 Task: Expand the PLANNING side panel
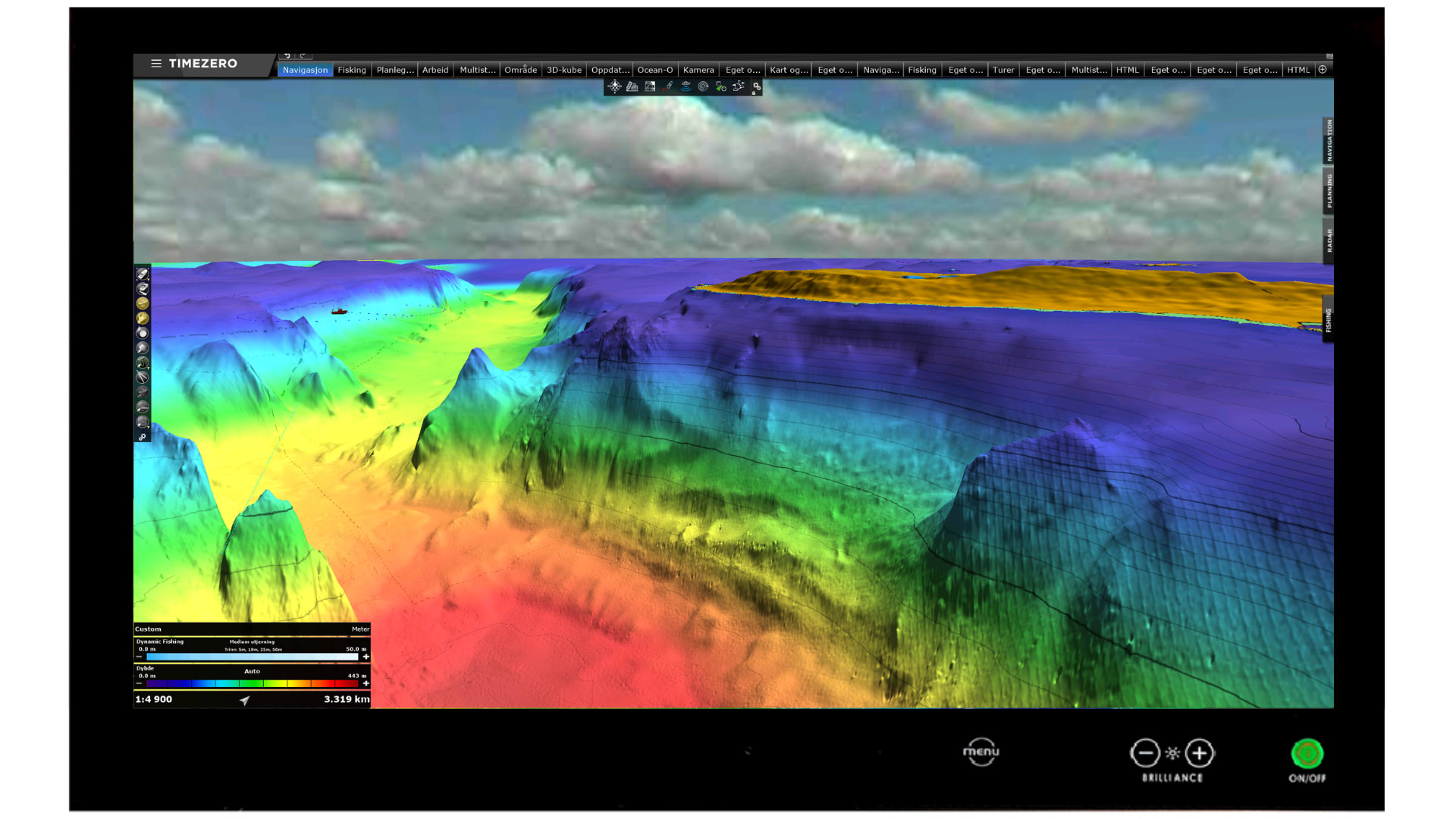(x=1329, y=191)
